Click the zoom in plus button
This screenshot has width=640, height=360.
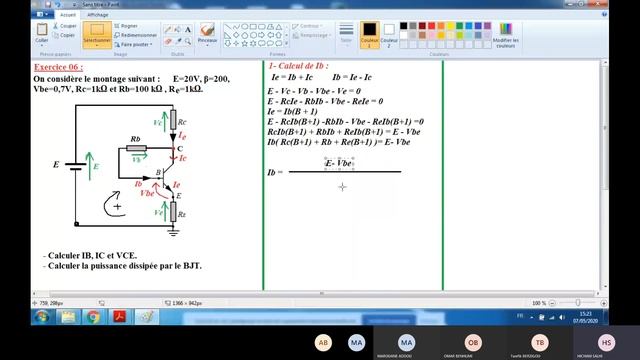pyautogui.click(x=604, y=303)
